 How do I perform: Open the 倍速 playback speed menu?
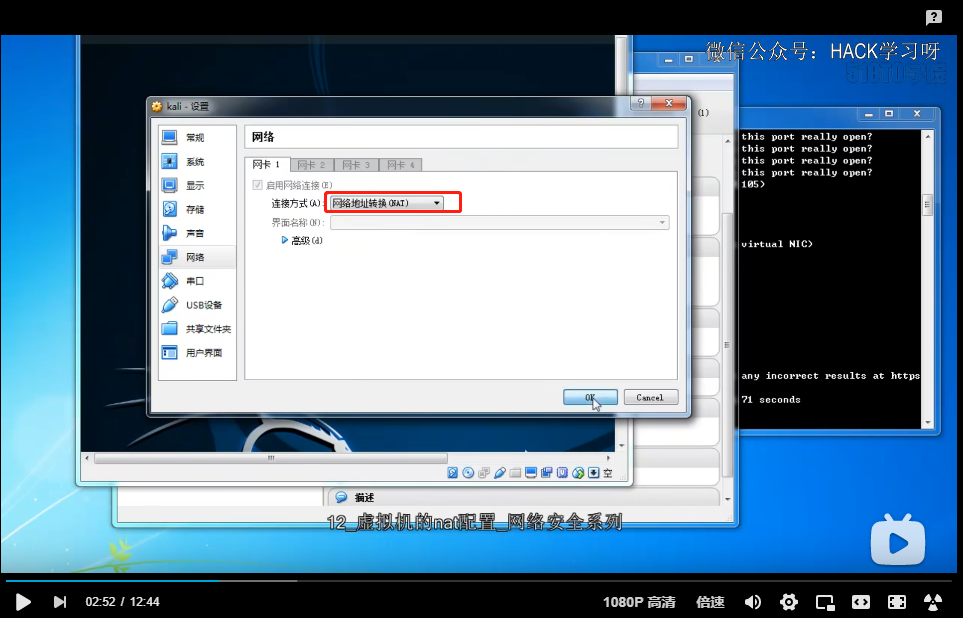(x=710, y=602)
